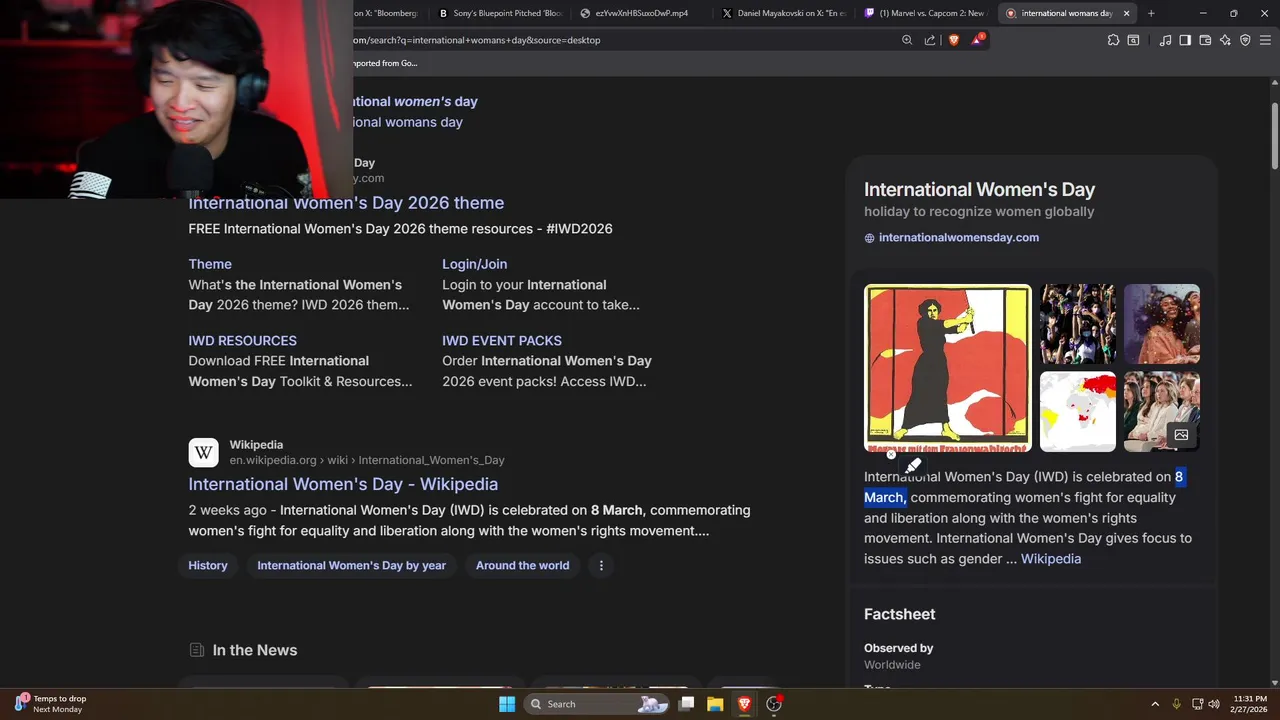1280x720 pixels.
Task: Open Brave Rewards triangle icon
Action: pyautogui.click(x=977, y=40)
